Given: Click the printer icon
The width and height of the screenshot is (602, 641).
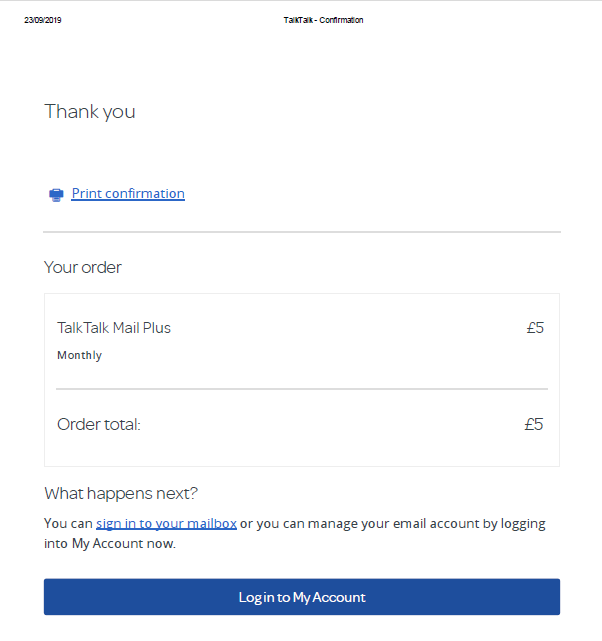Looking at the screenshot, I should 56,195.
